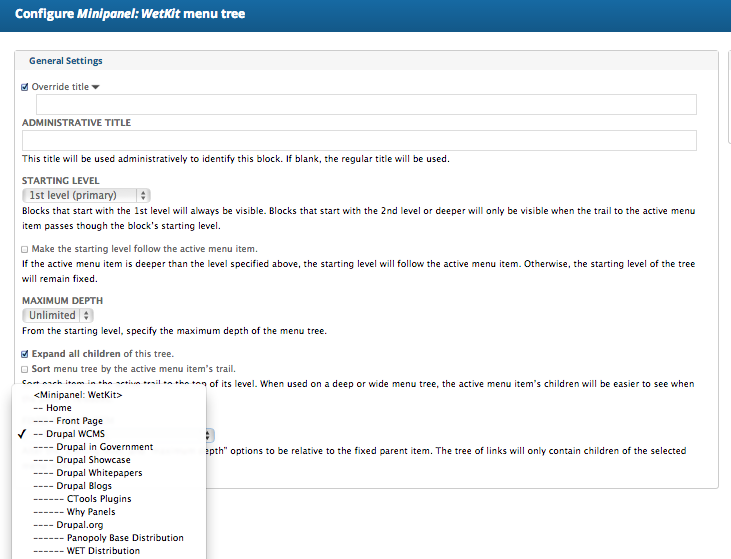Choose Drupal Blogs from the list
Viewport: 731px width, 559px height.
point(109,486)
